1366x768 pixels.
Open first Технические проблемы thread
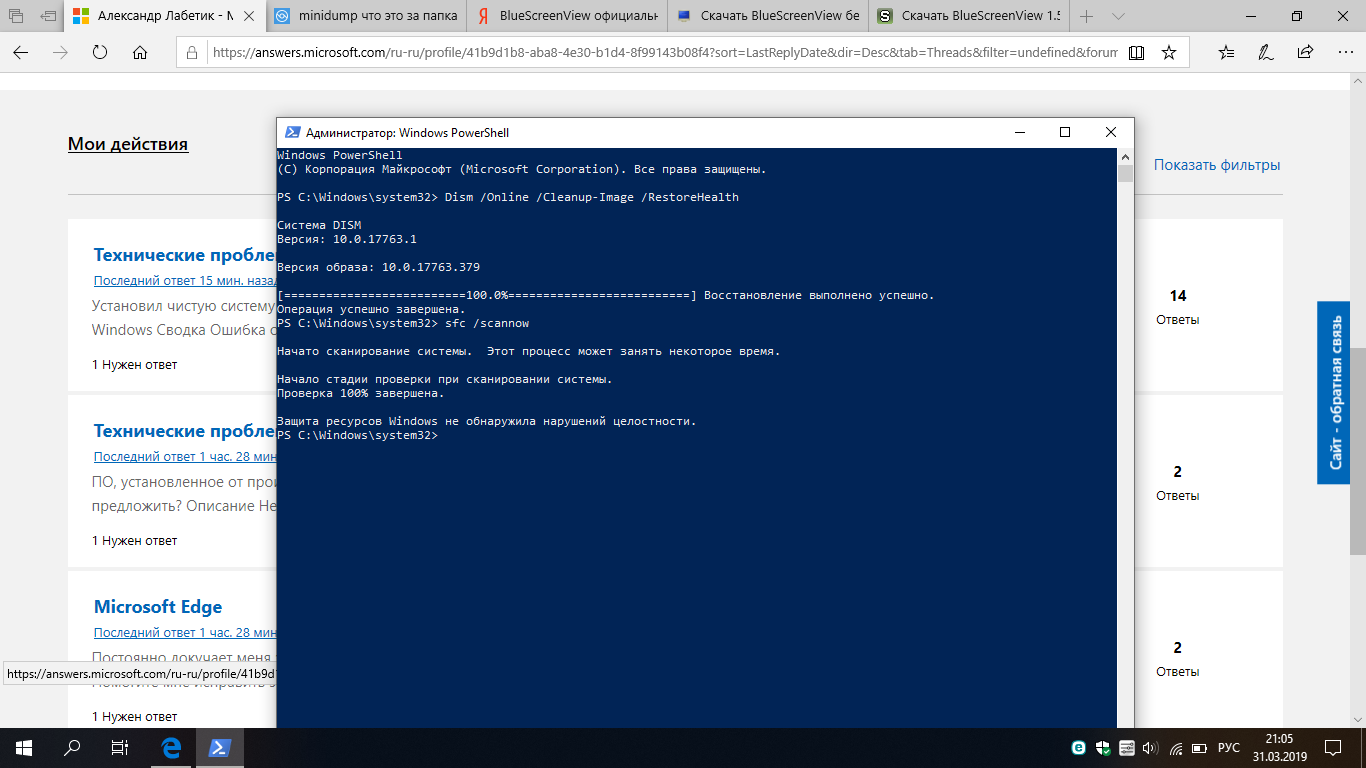pos(184,255)
